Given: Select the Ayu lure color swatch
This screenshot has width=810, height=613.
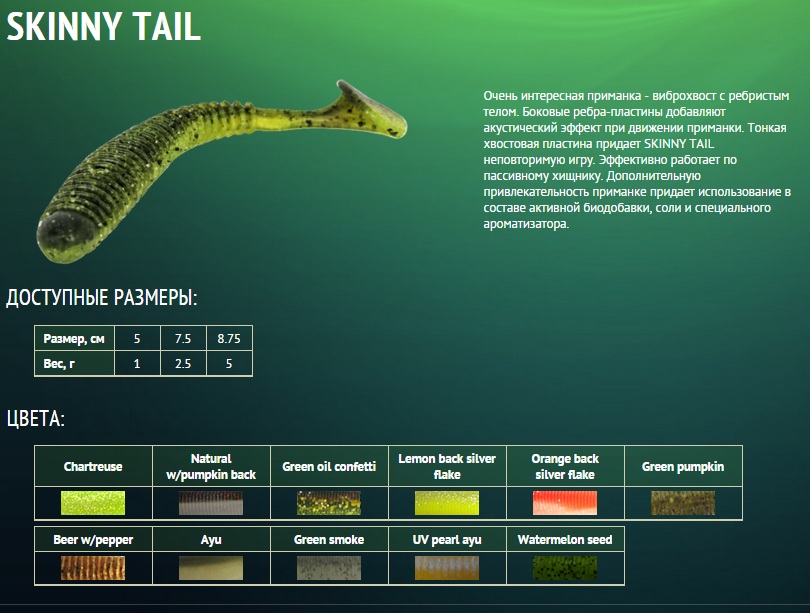Looking at the screenshot, I should [x=211, y=568].
